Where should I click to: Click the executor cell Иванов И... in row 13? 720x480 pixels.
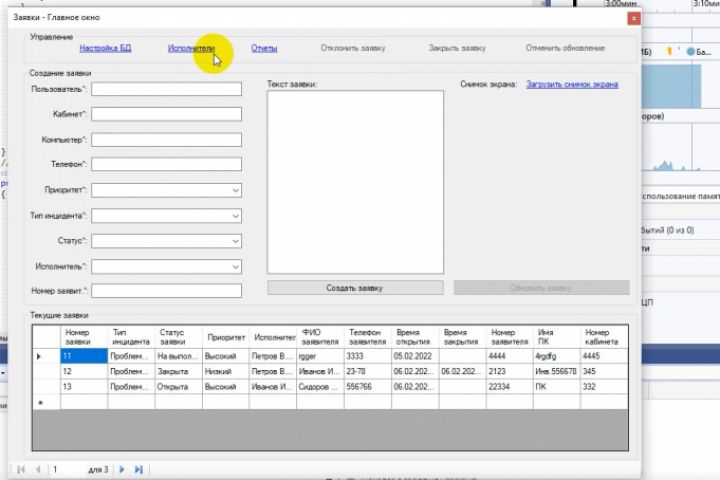(273, 387)
